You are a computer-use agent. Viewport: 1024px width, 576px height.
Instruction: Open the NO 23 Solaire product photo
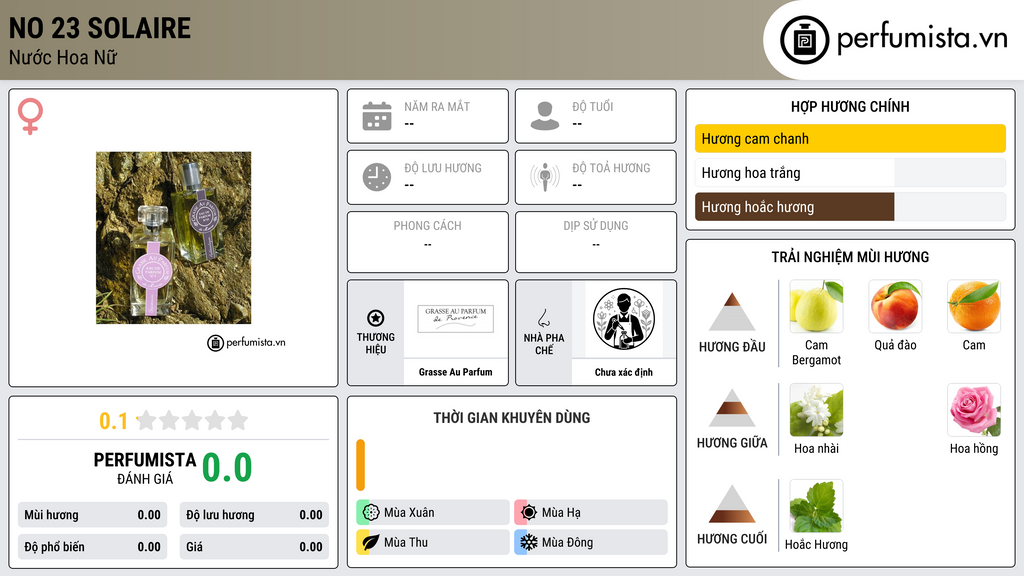click(x=173, y=238)
